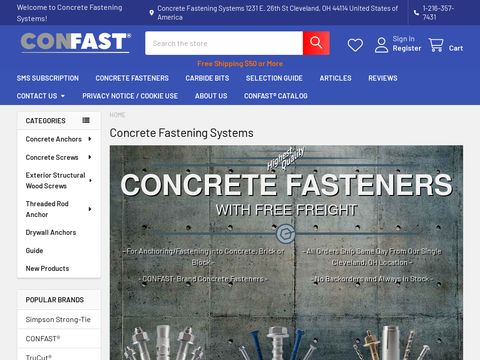Click the CONFAST logo
Screen dimensions: 480x360
pyautogui.click(x=75, y=43)
